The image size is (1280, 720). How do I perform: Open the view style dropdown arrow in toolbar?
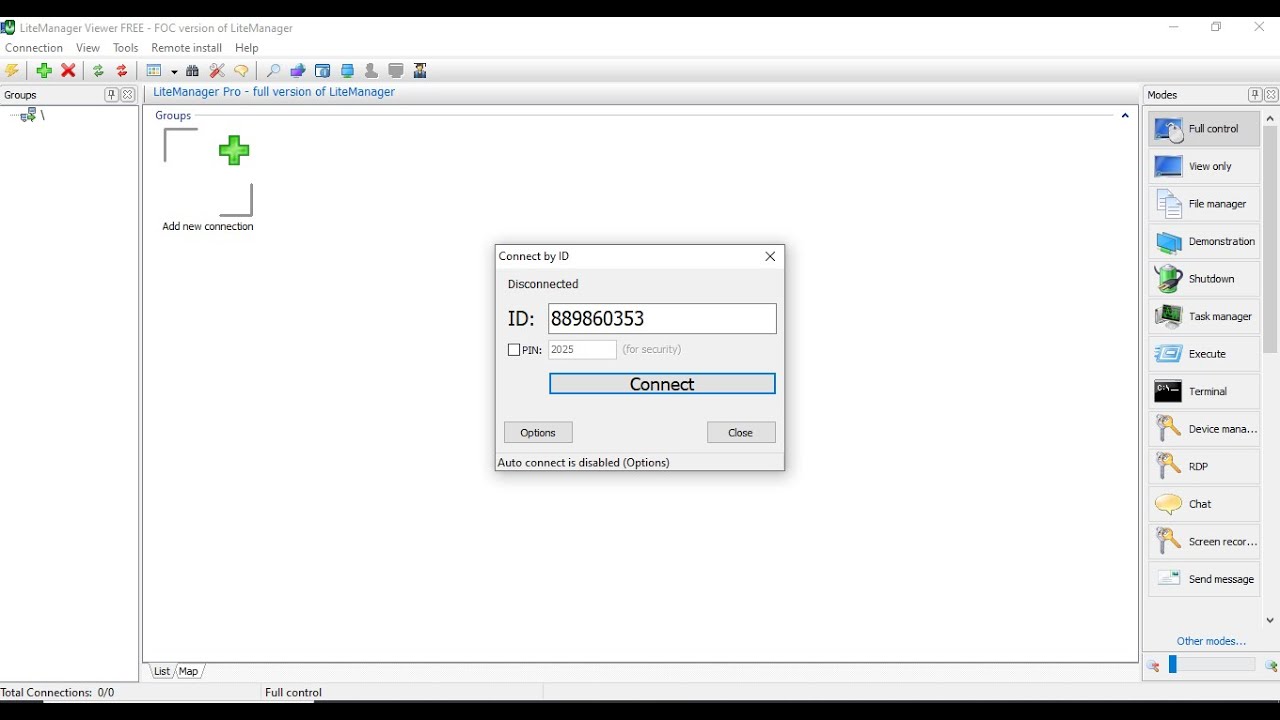[174, 72]
